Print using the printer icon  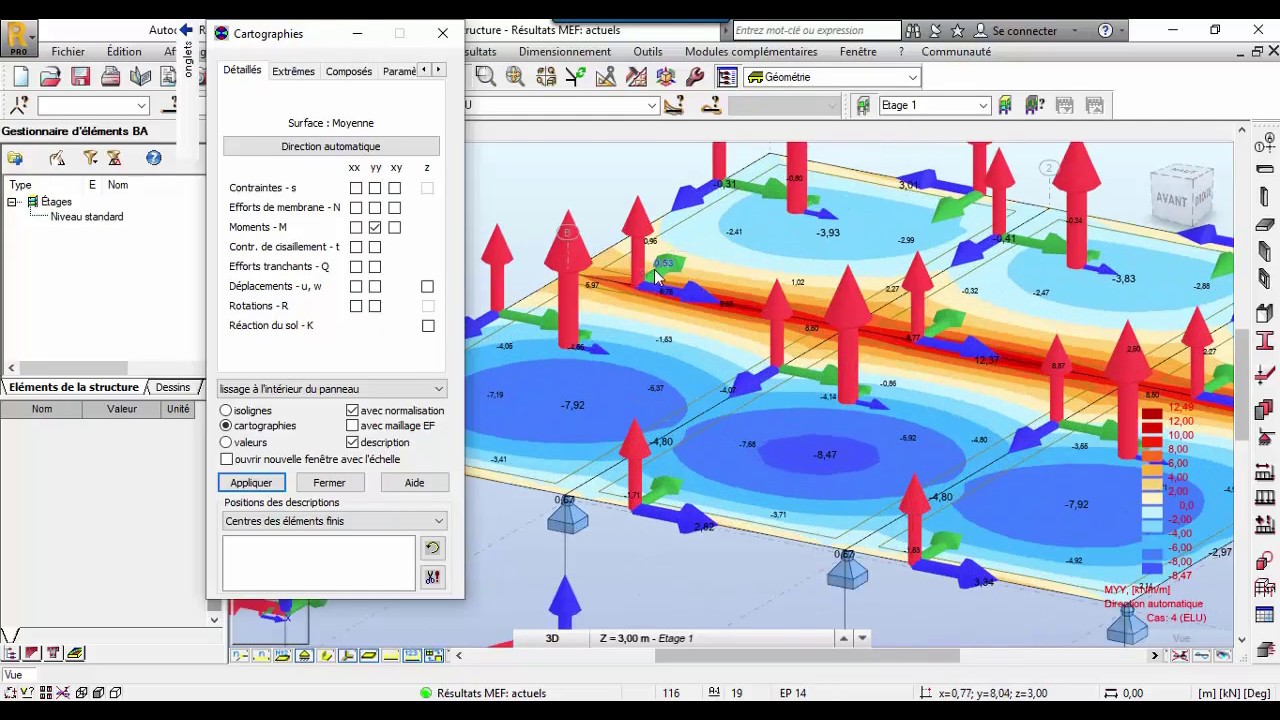[x=111, y=77]
